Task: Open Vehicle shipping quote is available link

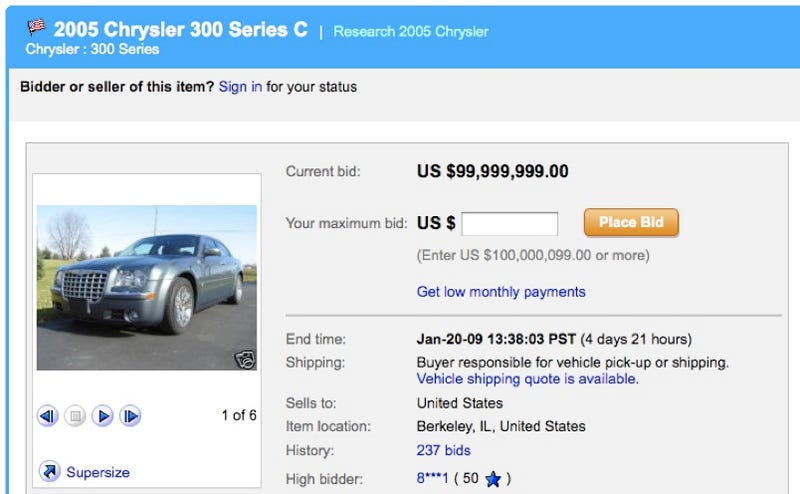Action: coord(528,379)
